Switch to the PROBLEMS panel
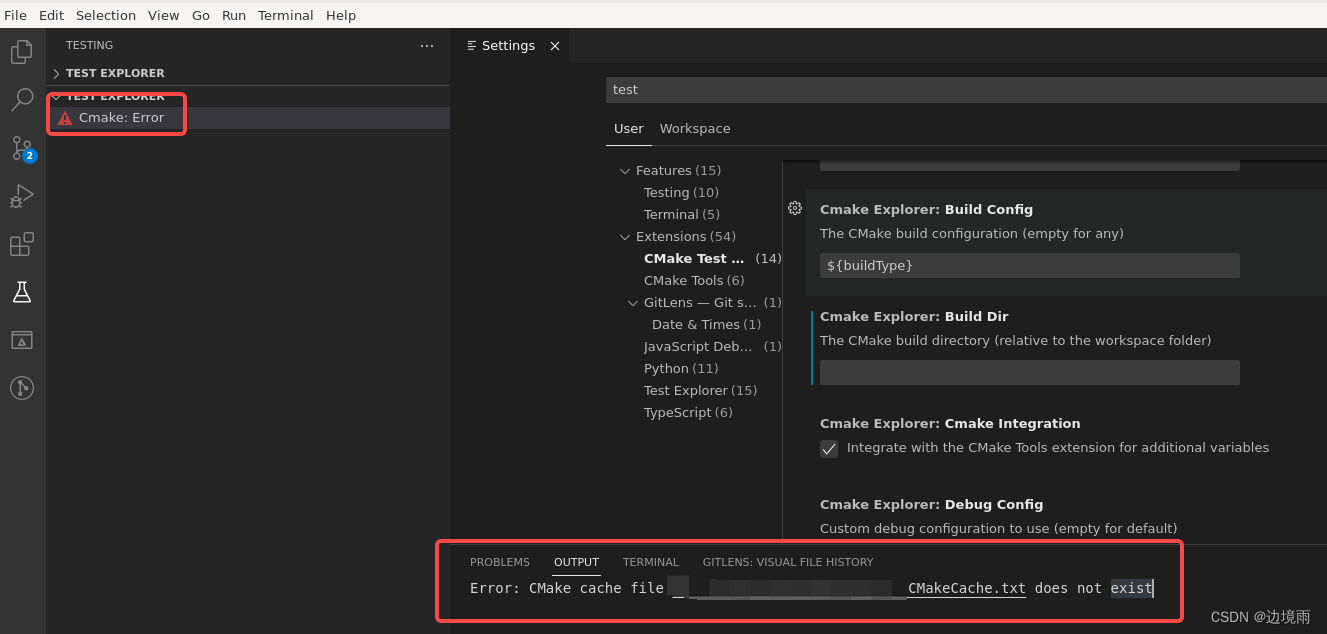The height and width of the screenshot is (634, 1327). (499, 562)
